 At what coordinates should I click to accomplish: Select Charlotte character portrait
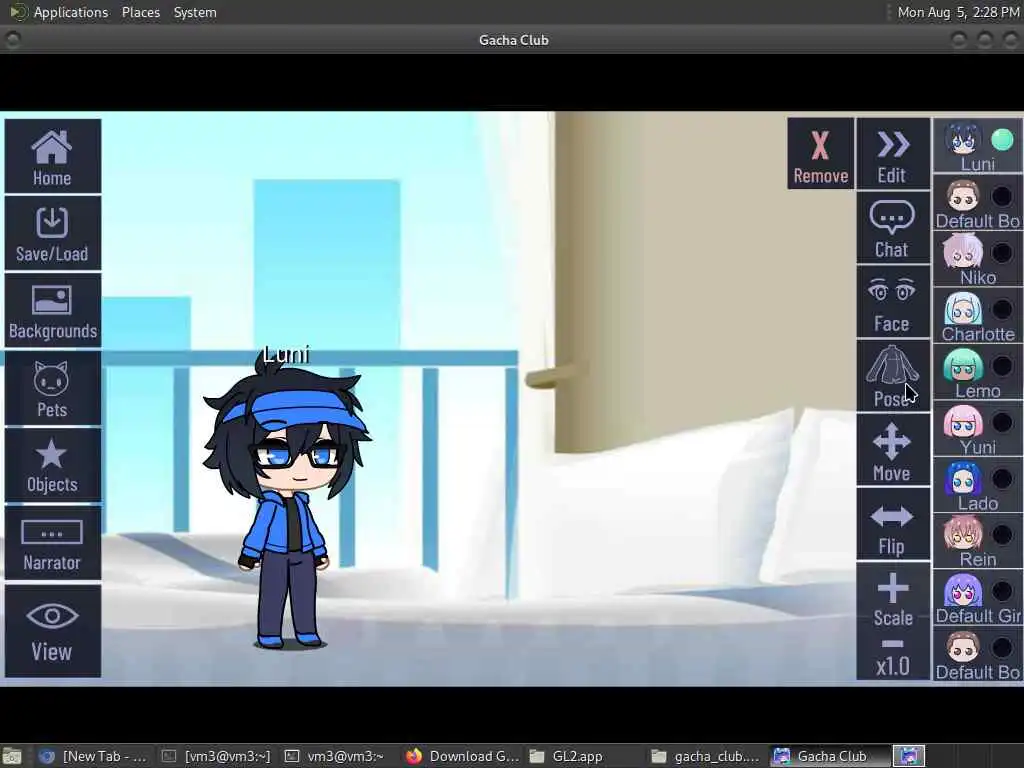pos(963,309)
